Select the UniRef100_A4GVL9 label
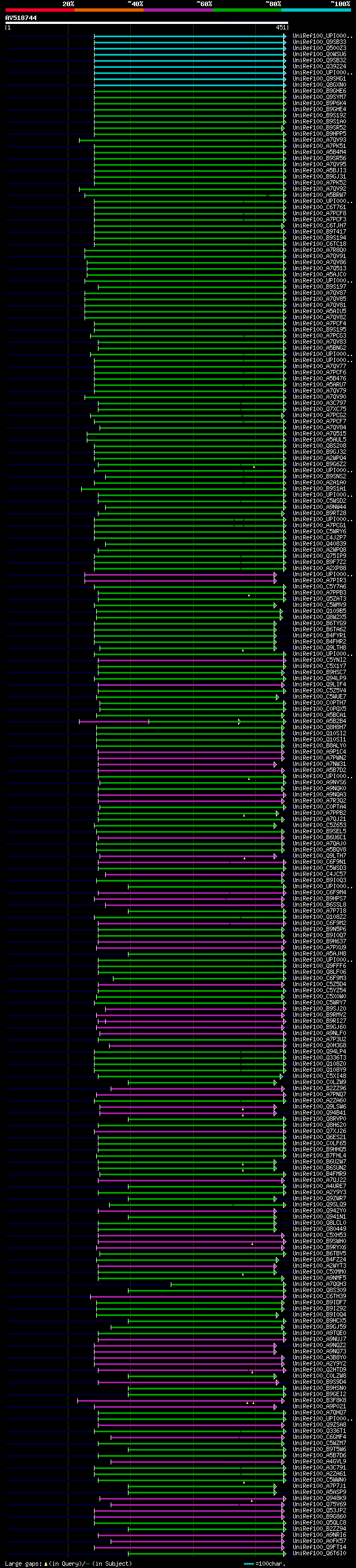 319,1461
